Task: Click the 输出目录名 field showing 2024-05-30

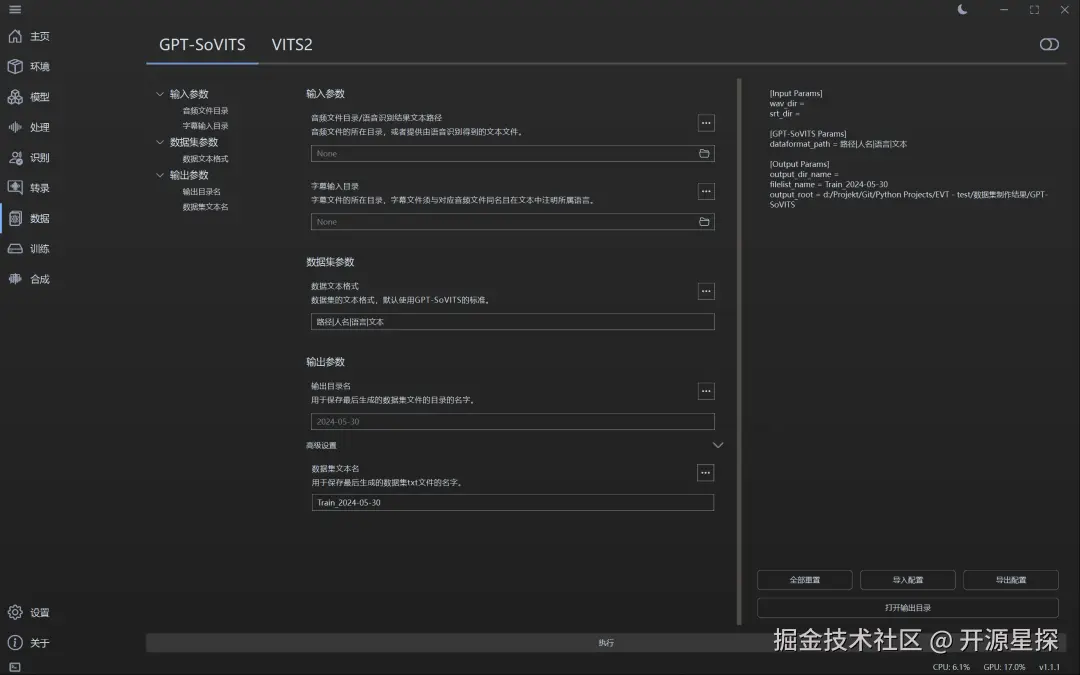Action: 513,421
